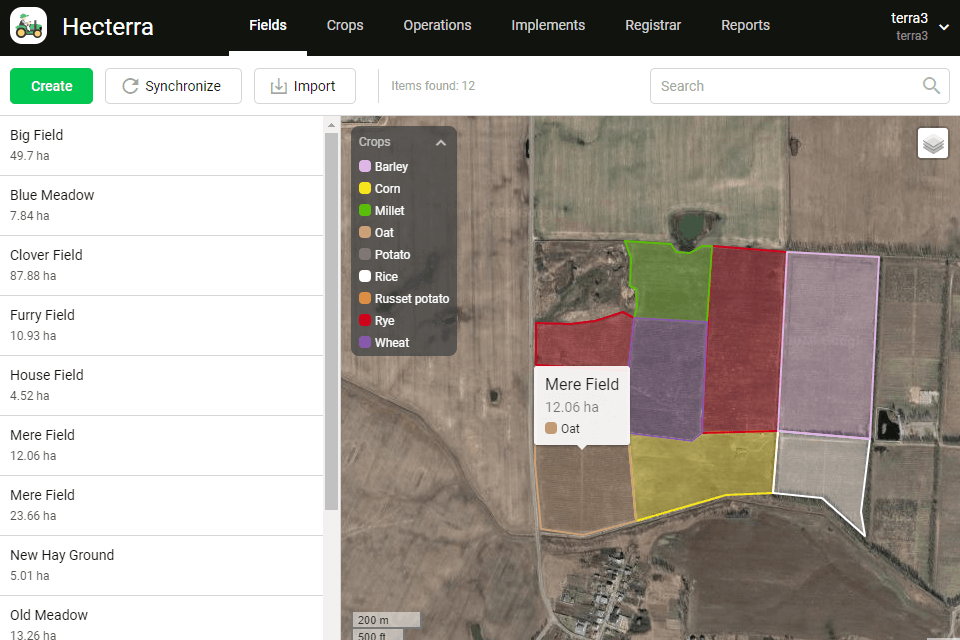Click the Import button label
This screenshot has width=960, height=640.
point(314,86)
